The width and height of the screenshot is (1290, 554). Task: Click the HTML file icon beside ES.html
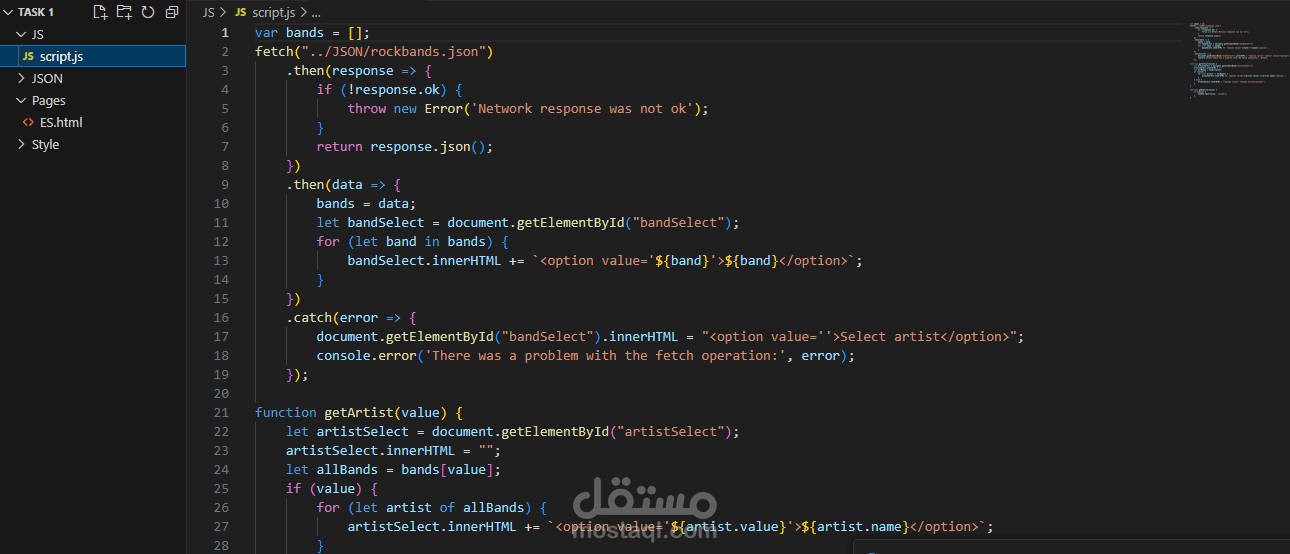click(28, 122)
